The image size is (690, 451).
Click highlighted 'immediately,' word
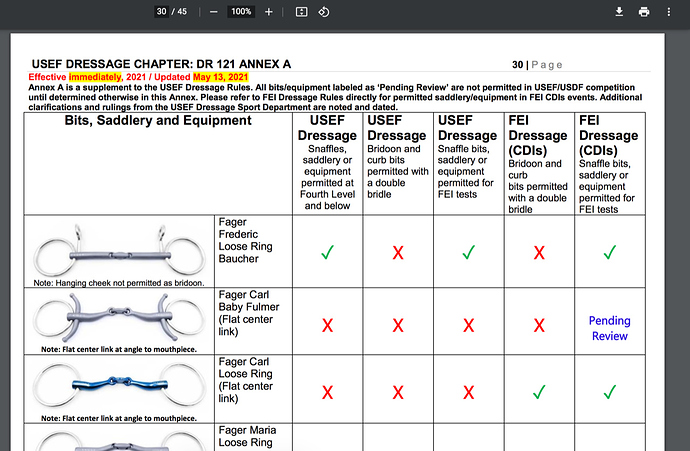[x=95, y=77]
